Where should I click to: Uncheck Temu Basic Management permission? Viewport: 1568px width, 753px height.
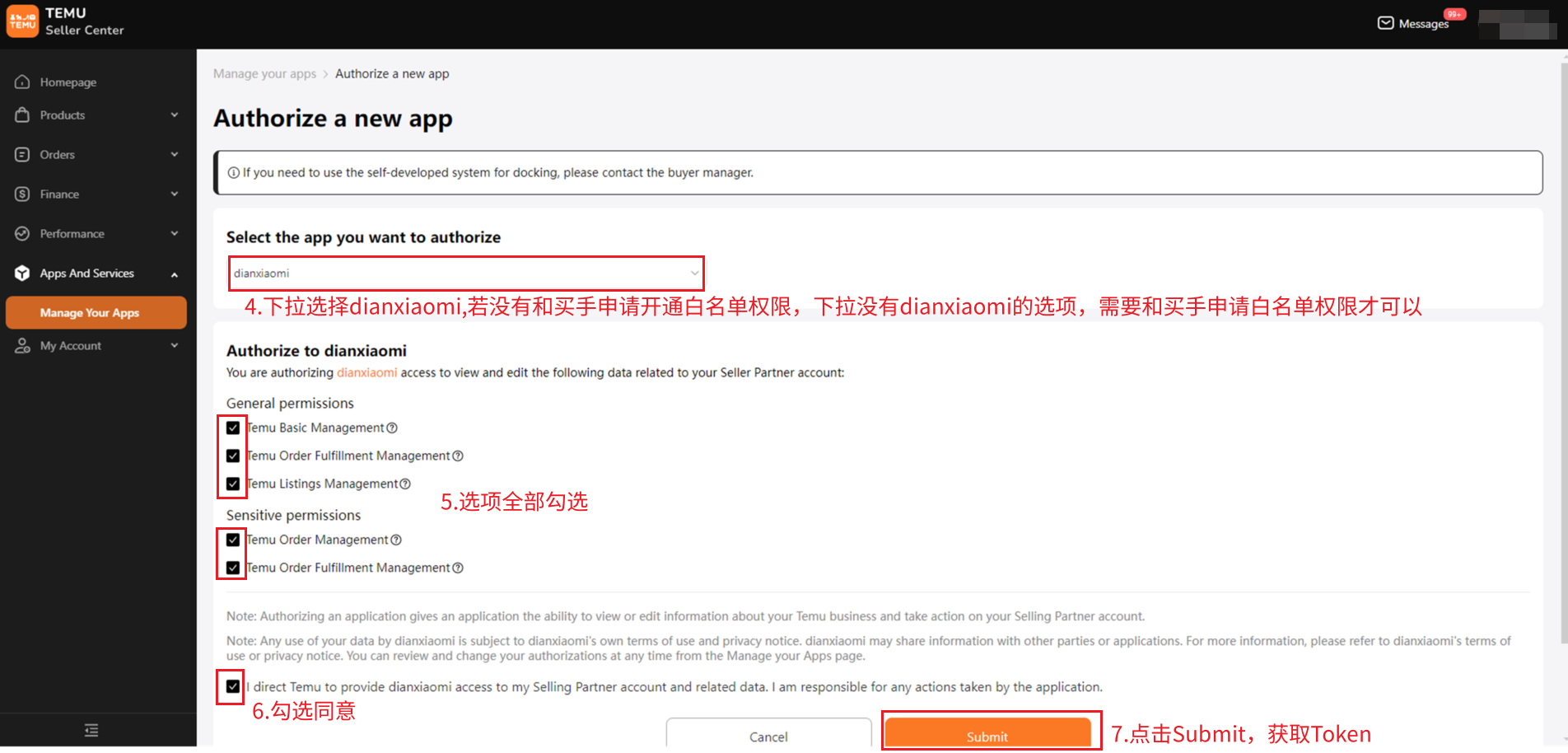[233, 428]
